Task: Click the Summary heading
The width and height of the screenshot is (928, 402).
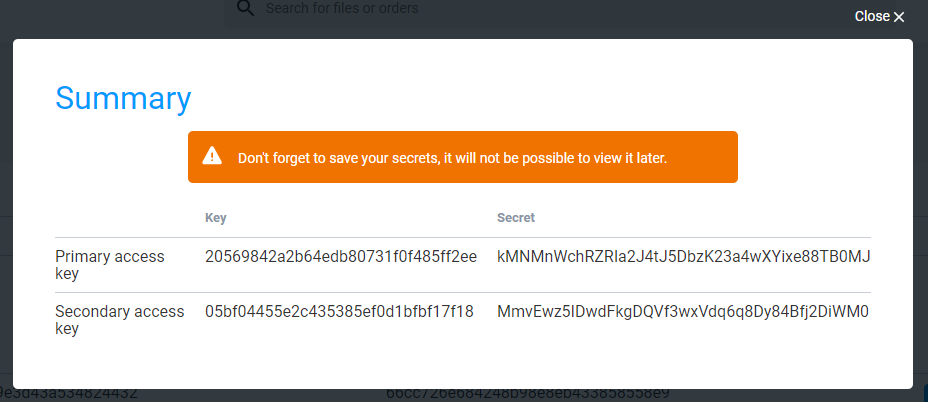Action: [x=123, y=98]
